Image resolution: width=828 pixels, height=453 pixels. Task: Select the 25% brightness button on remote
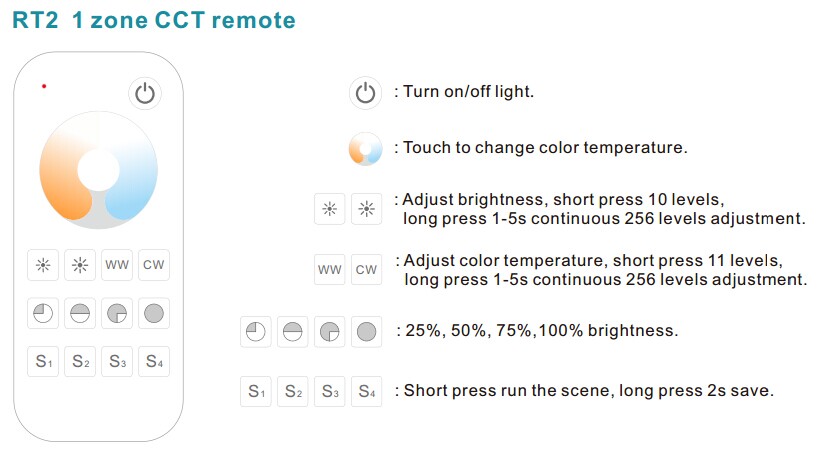43,314
